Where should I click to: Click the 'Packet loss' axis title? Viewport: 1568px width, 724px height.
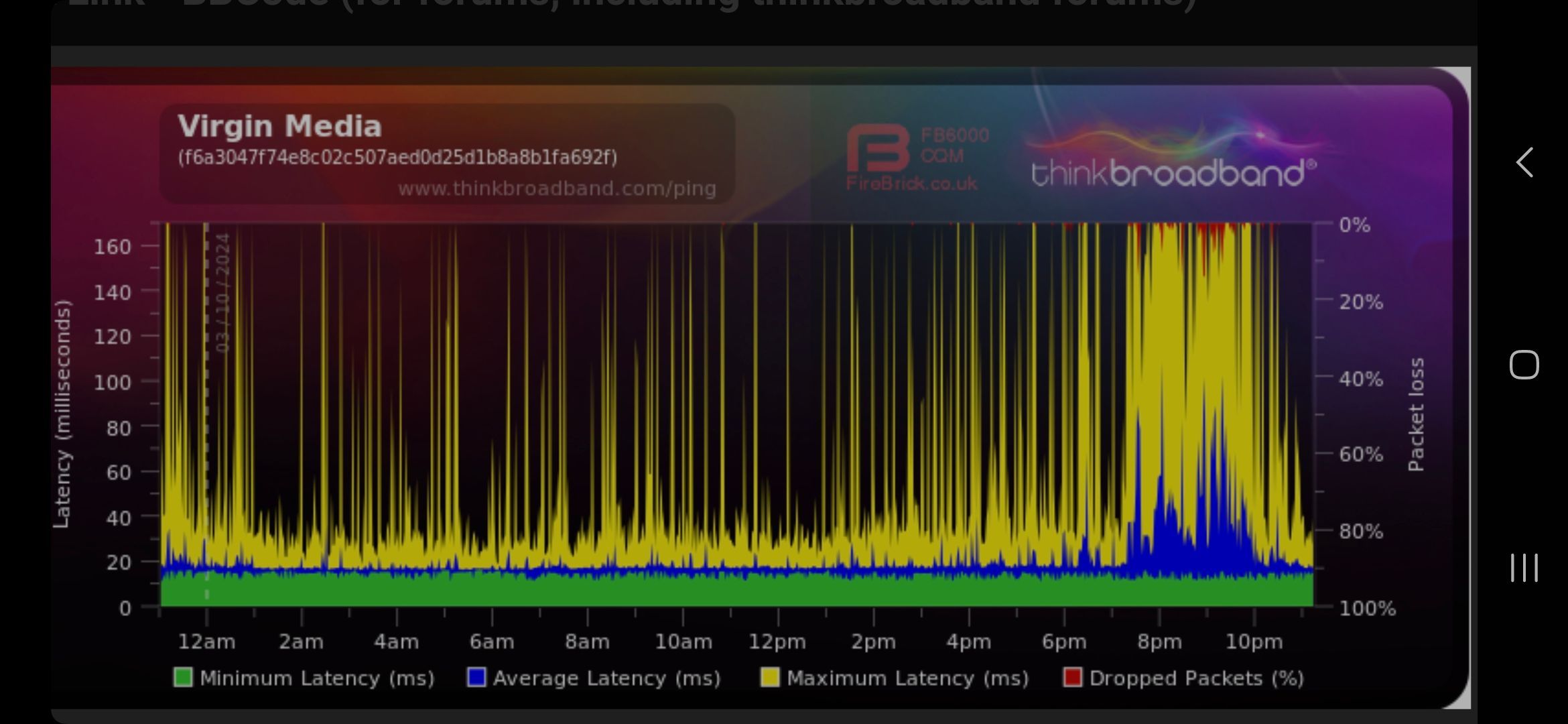pos(1416,414)
